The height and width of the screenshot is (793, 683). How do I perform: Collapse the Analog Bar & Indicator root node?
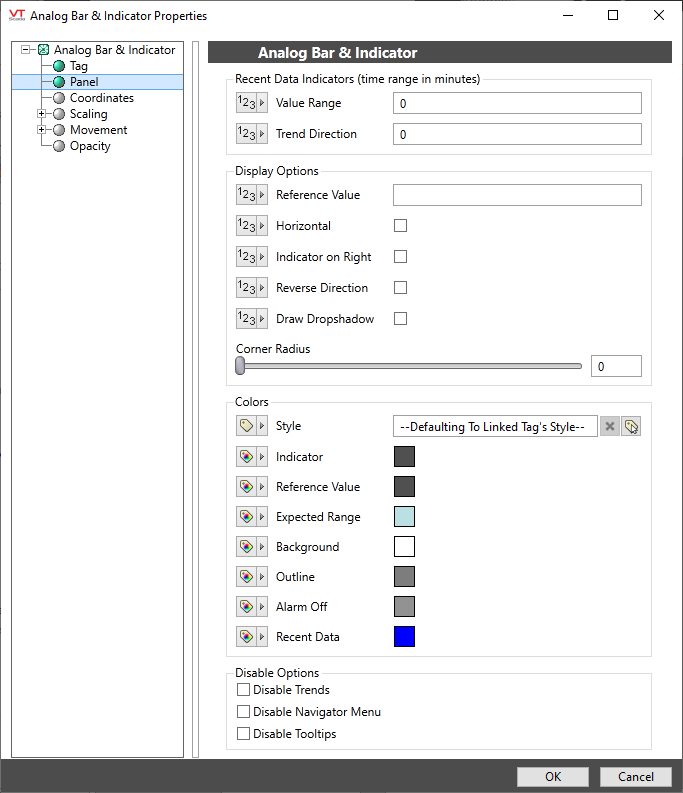click(26, 50)
